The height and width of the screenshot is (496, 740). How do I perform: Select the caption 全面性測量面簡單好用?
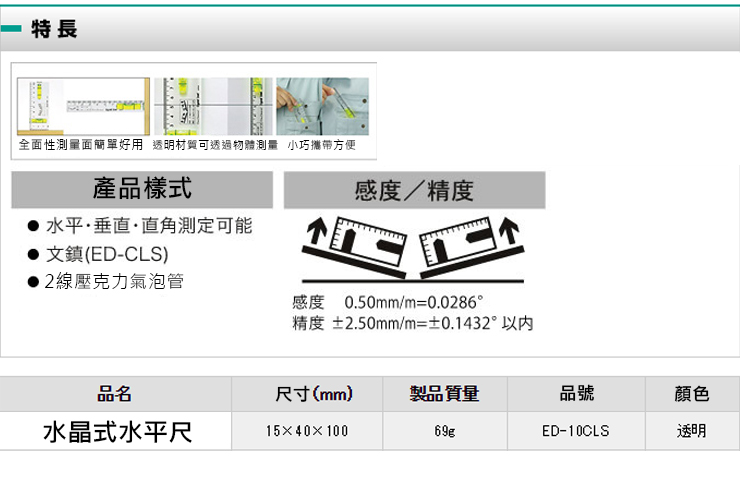tap(82, 145)
